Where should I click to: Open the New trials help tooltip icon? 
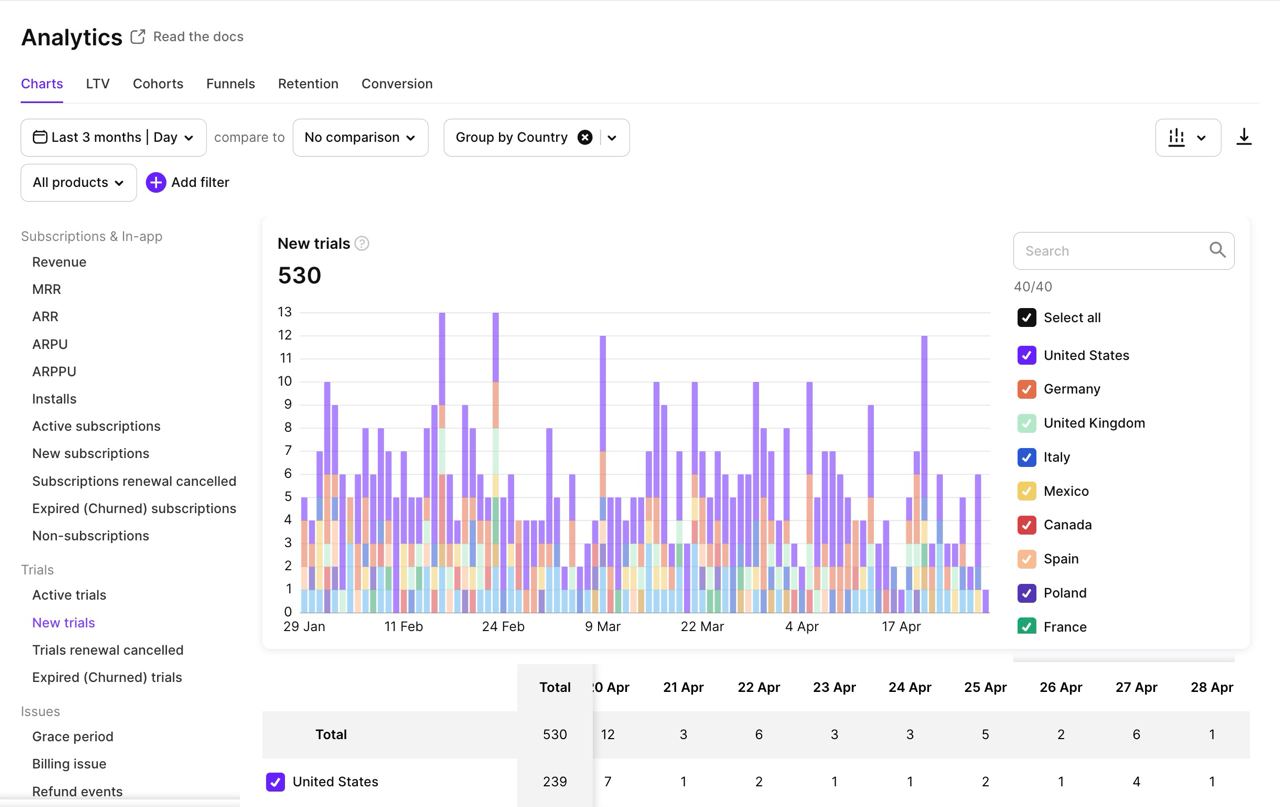point(362,243)
